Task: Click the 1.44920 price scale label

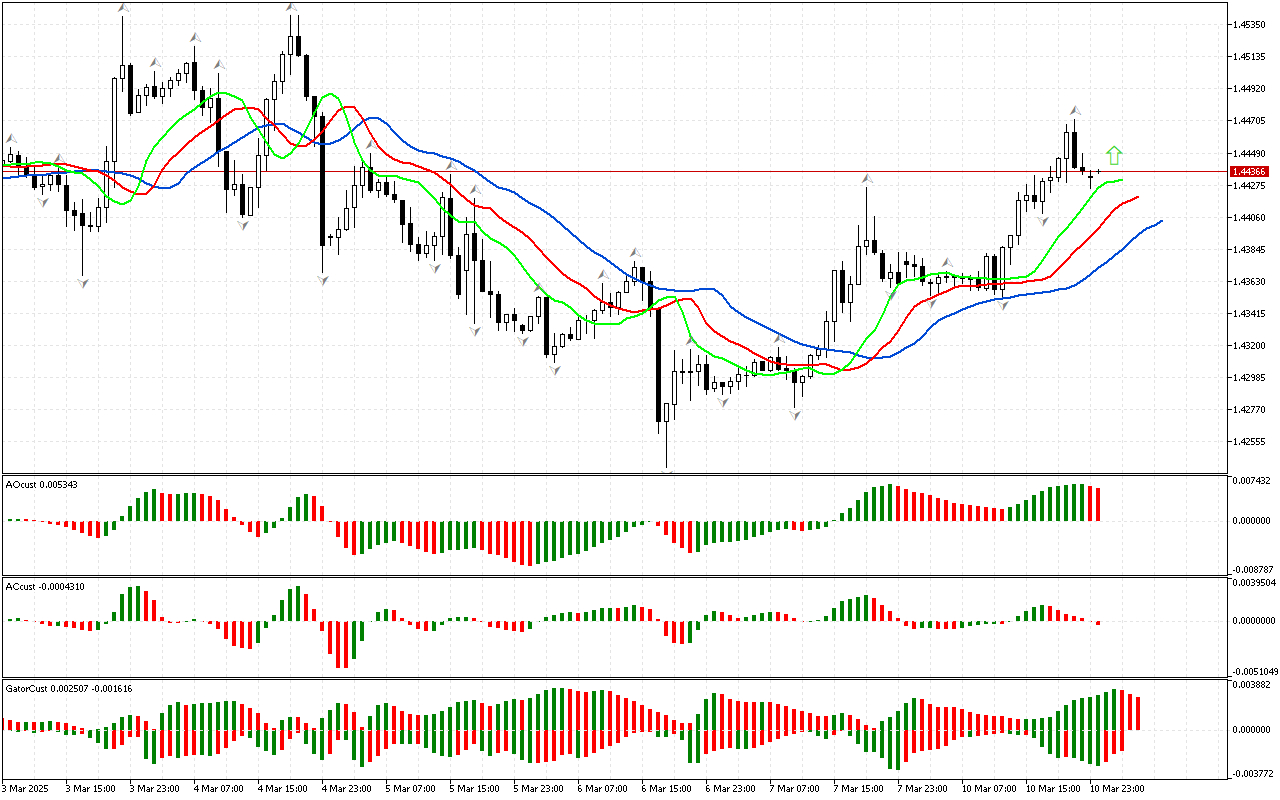Action: (x=1250, y=89)
